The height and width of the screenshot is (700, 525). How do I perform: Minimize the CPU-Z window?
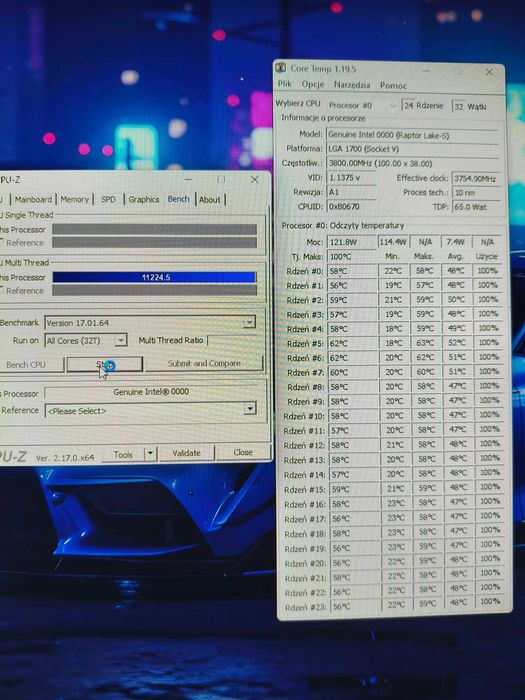pos(188,179)
